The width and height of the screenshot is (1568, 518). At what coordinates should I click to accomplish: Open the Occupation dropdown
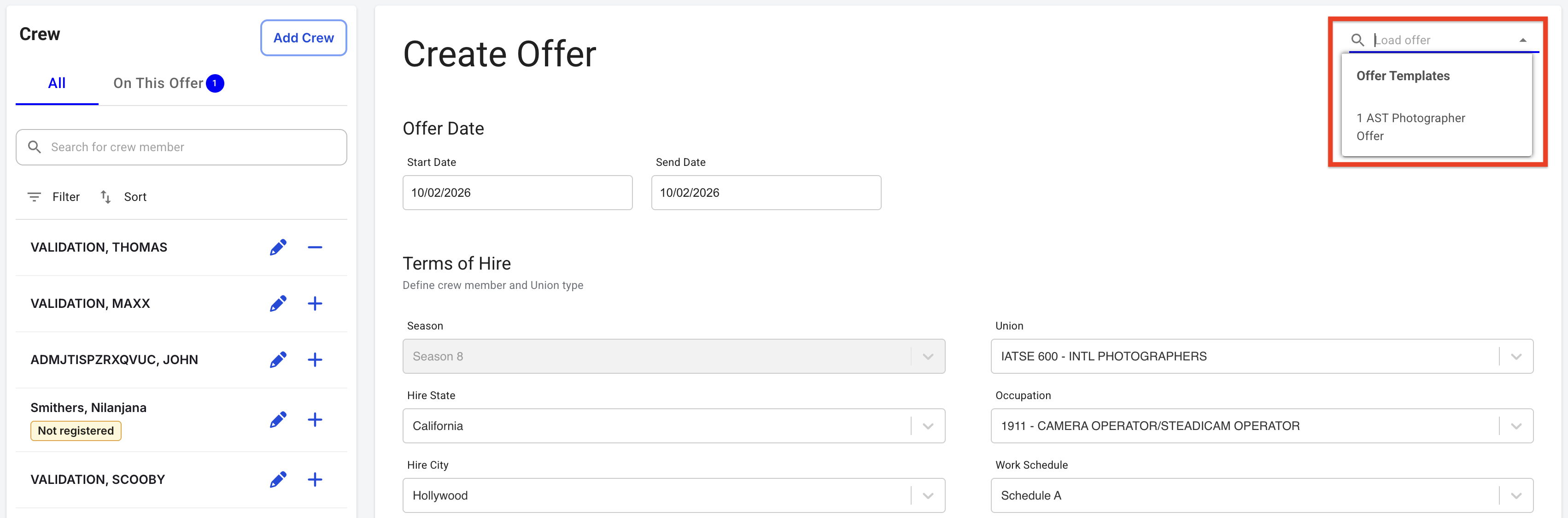(1262, 426)
